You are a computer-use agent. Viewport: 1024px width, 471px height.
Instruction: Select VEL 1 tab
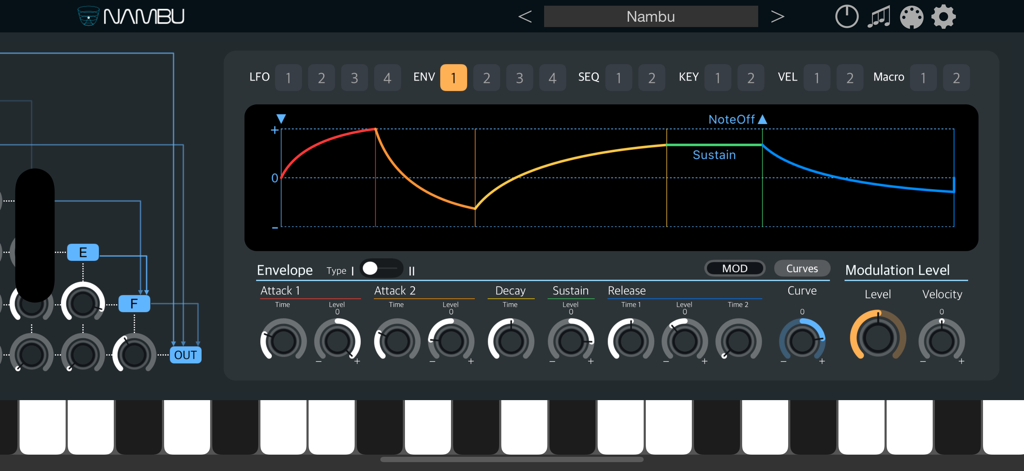pyautogui.click(x=817, y=78)
